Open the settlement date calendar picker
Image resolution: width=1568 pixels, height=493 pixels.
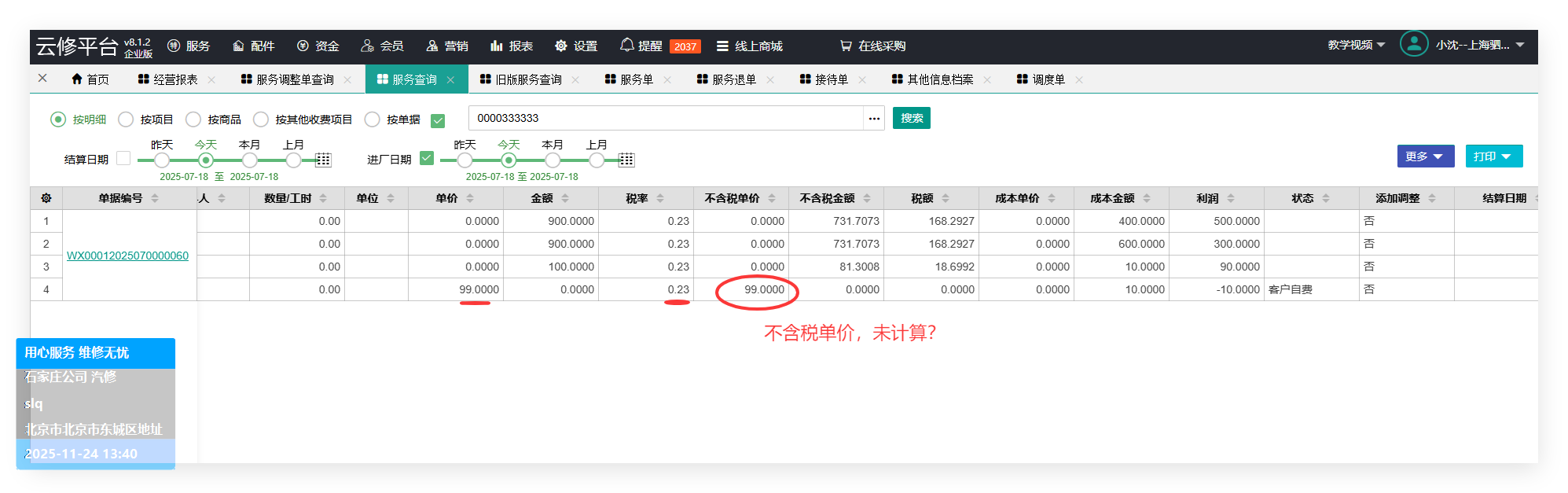[x=323, y=160]
